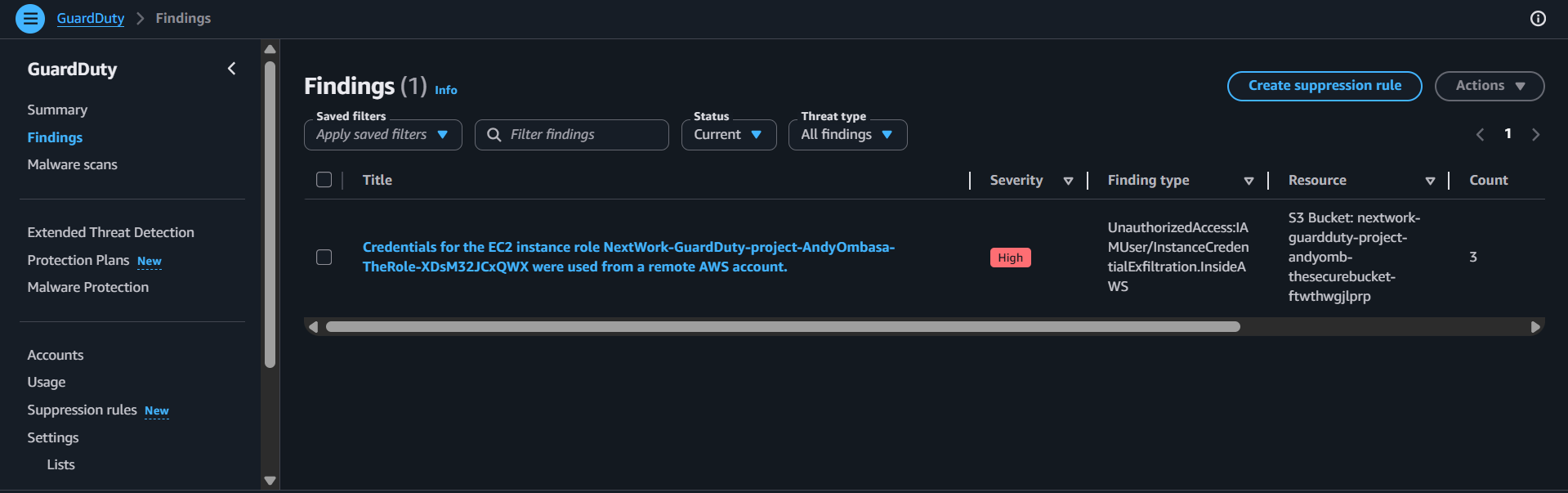Click the search magnifier in Filter findings

coord(494,135)
